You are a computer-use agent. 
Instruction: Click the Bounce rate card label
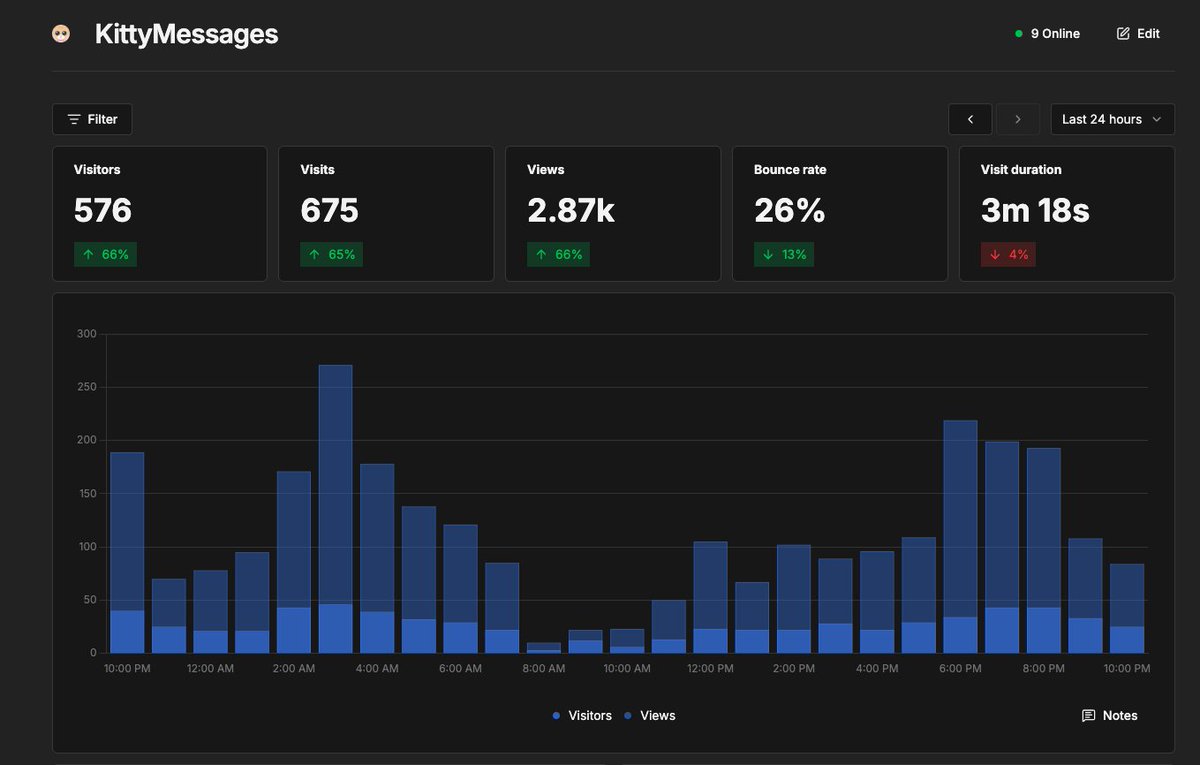pyautogui.click(x=790, y=170)
